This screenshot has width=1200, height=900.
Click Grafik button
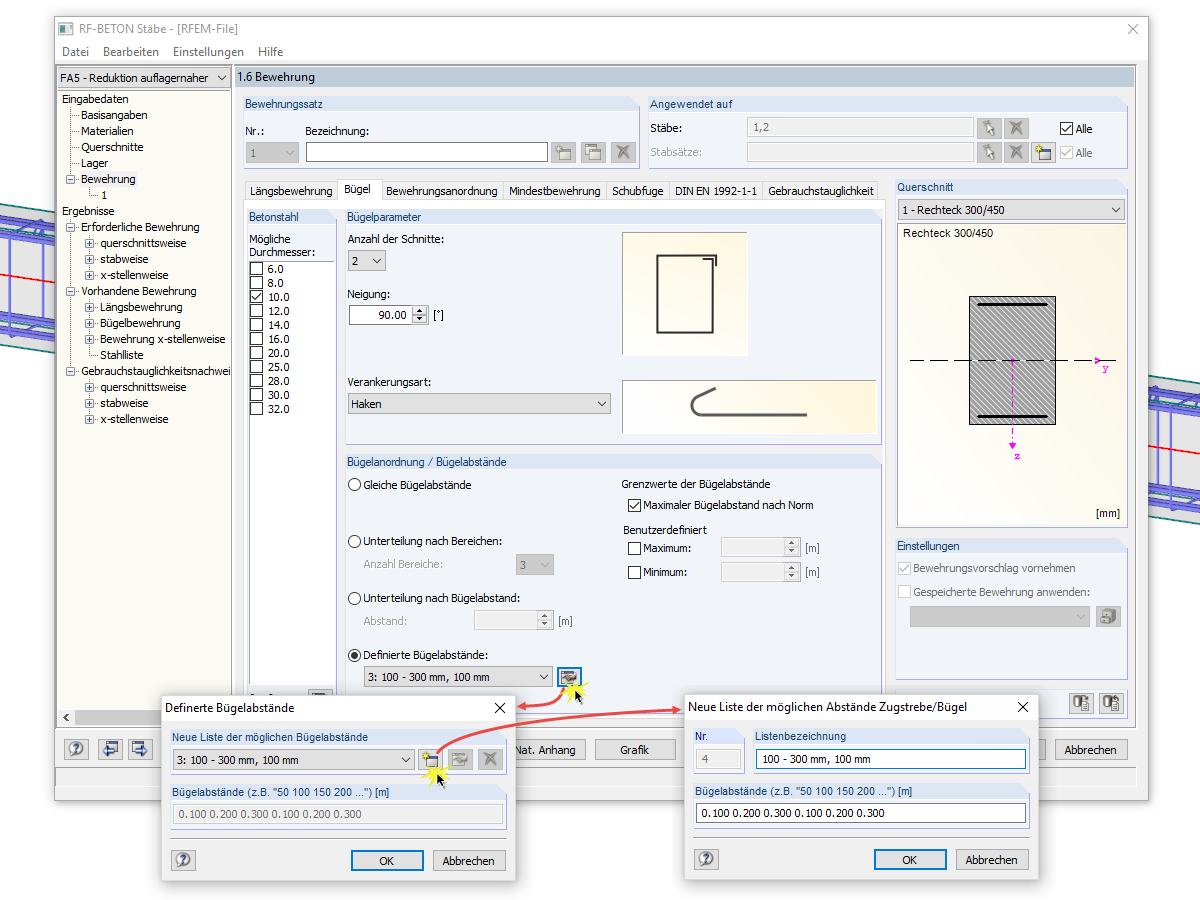click(635, 749)
